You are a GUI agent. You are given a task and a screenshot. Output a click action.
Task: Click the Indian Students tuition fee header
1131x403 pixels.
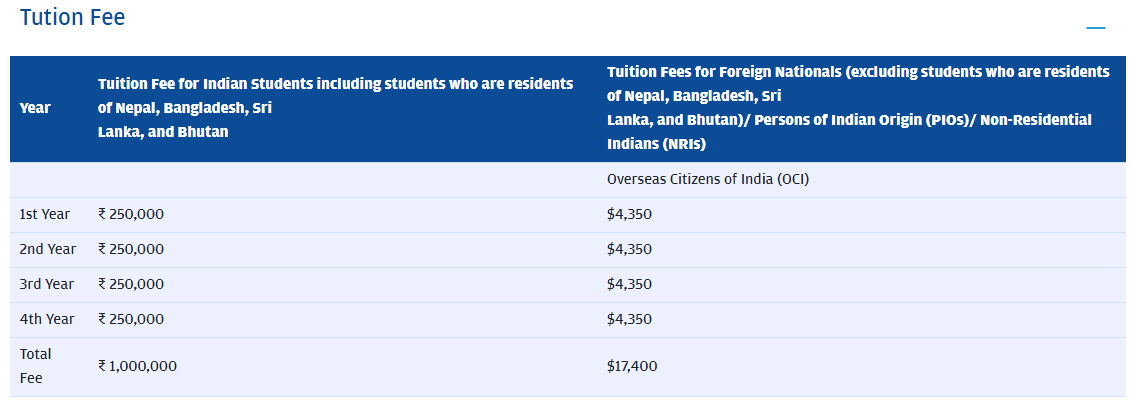(335, 108)
